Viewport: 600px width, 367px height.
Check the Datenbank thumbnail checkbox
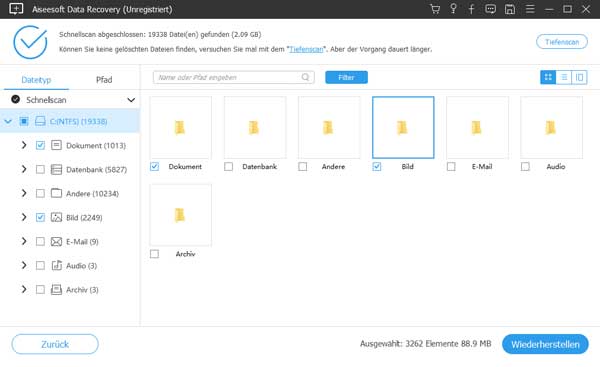point(228,166)
